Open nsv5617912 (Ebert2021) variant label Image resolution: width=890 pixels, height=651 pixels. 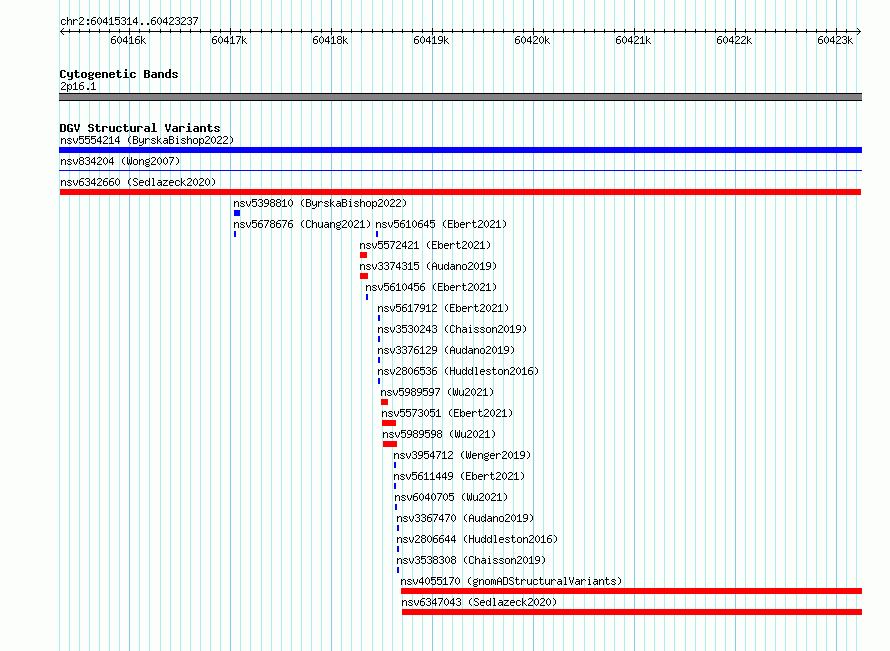(x=443, y=308)
